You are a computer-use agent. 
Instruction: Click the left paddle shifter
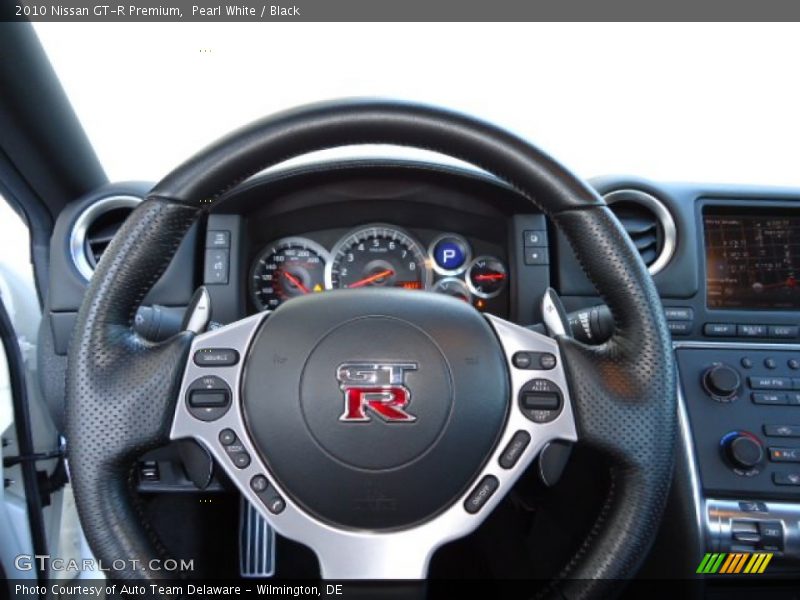tap(197, 311)
